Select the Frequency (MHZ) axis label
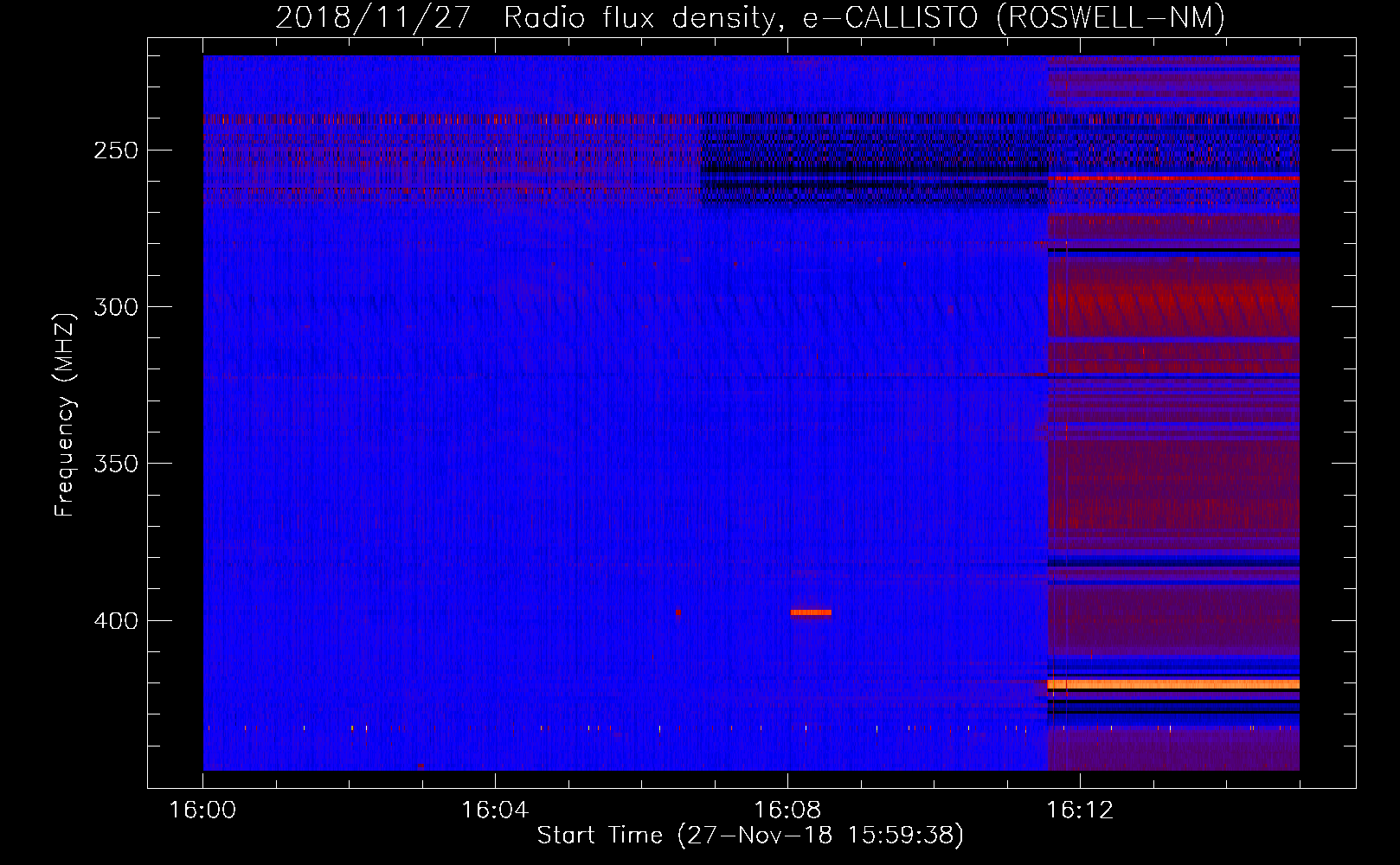 [65, 414]
